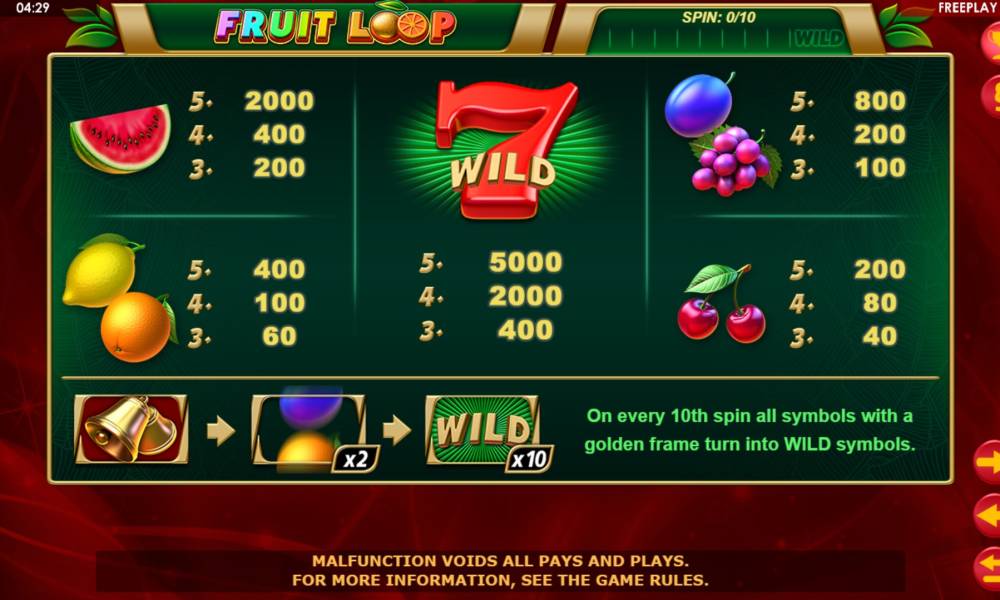Click the game rules malfunction notice text
The image size is (1000, 600).
click(500, 571)
